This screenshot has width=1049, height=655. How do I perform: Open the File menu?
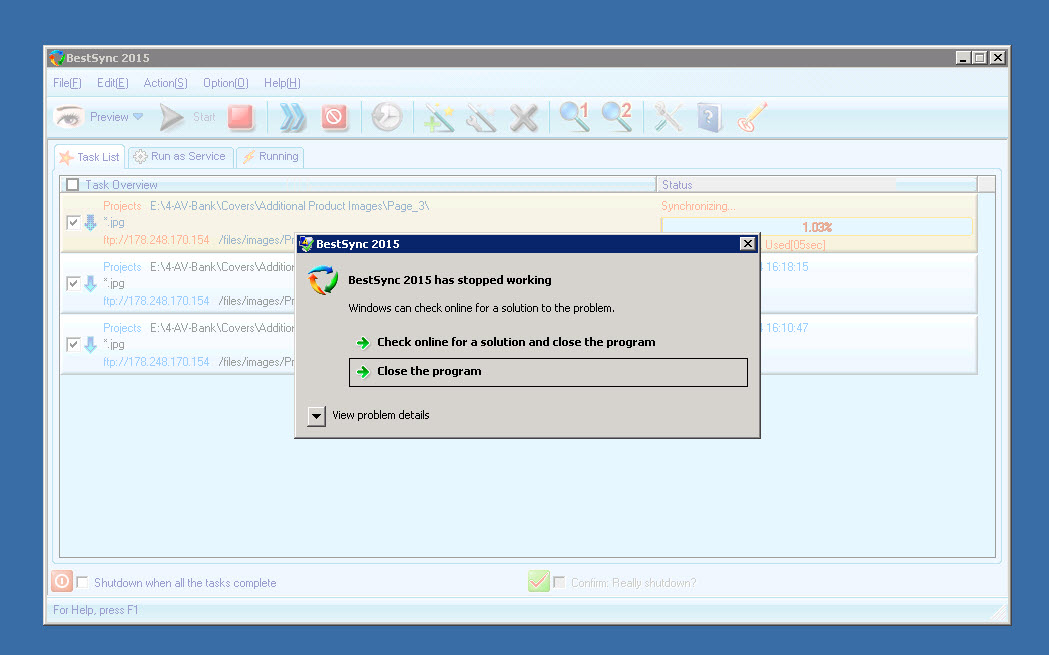pos(67,83)
